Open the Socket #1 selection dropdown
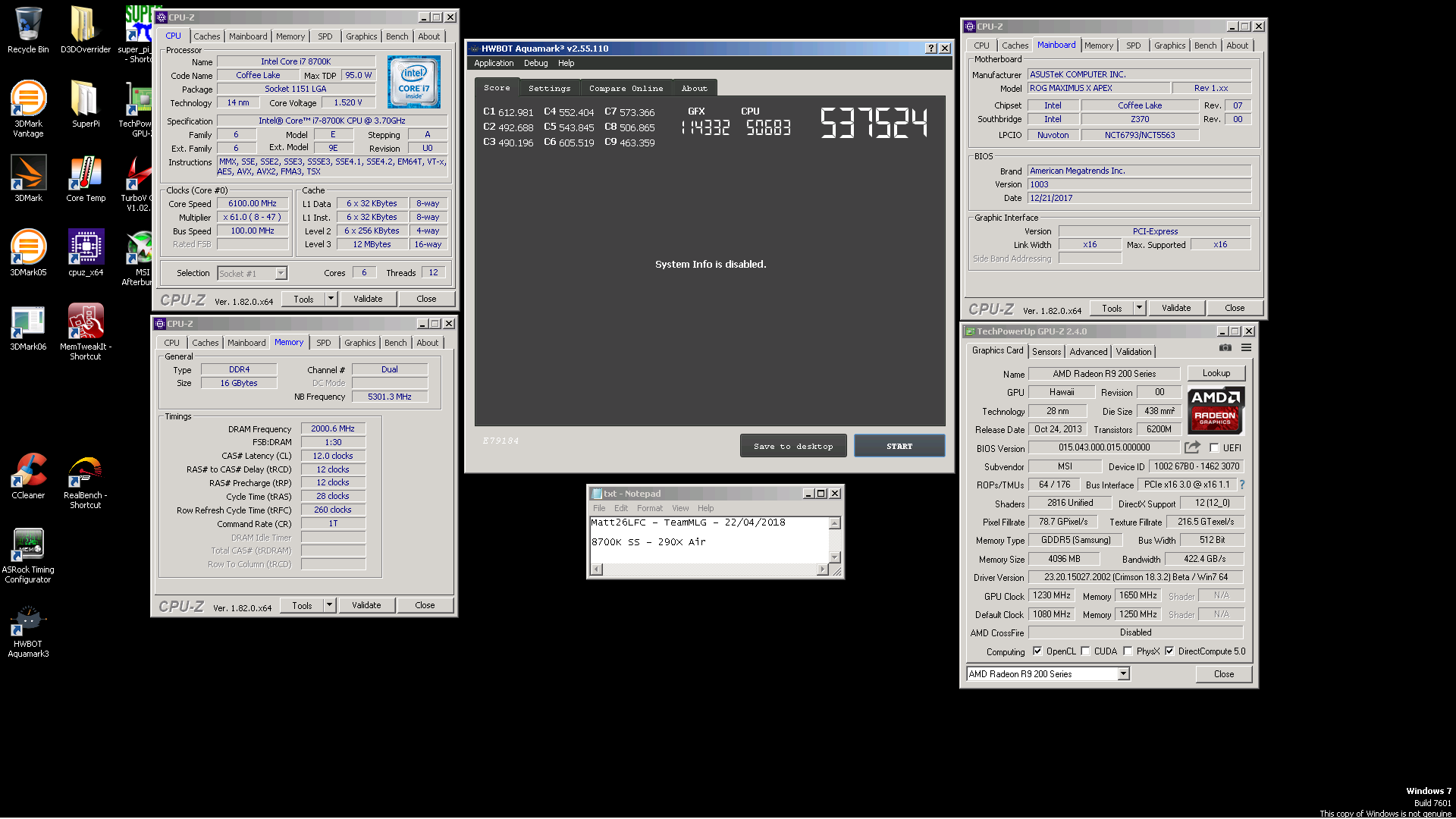Image resolution: width=1456 pixels, height=819 pixels. click(x=253, y=274)
